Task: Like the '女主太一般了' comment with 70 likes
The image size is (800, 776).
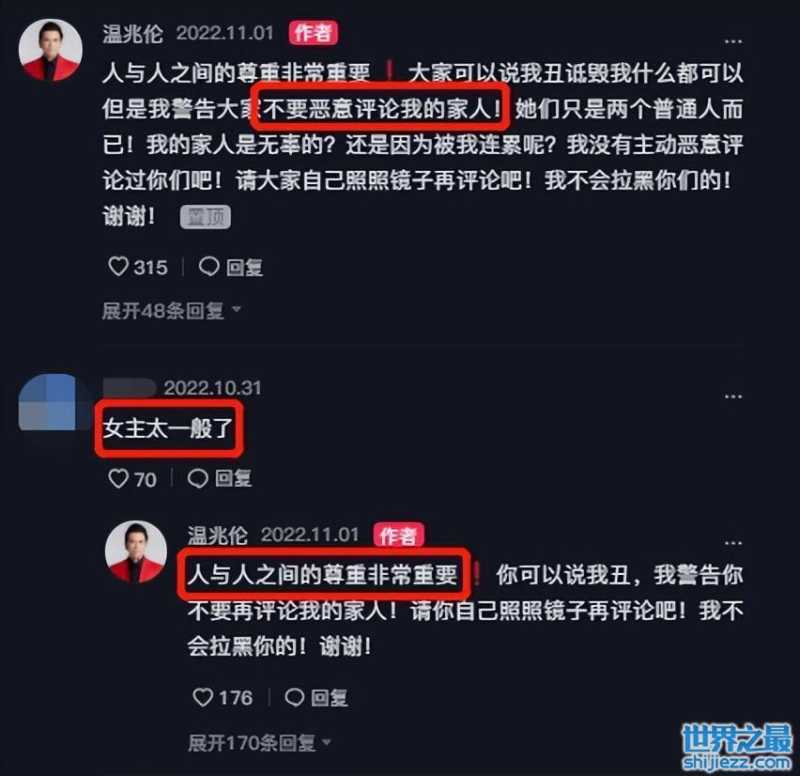Action: coord(118,479)
